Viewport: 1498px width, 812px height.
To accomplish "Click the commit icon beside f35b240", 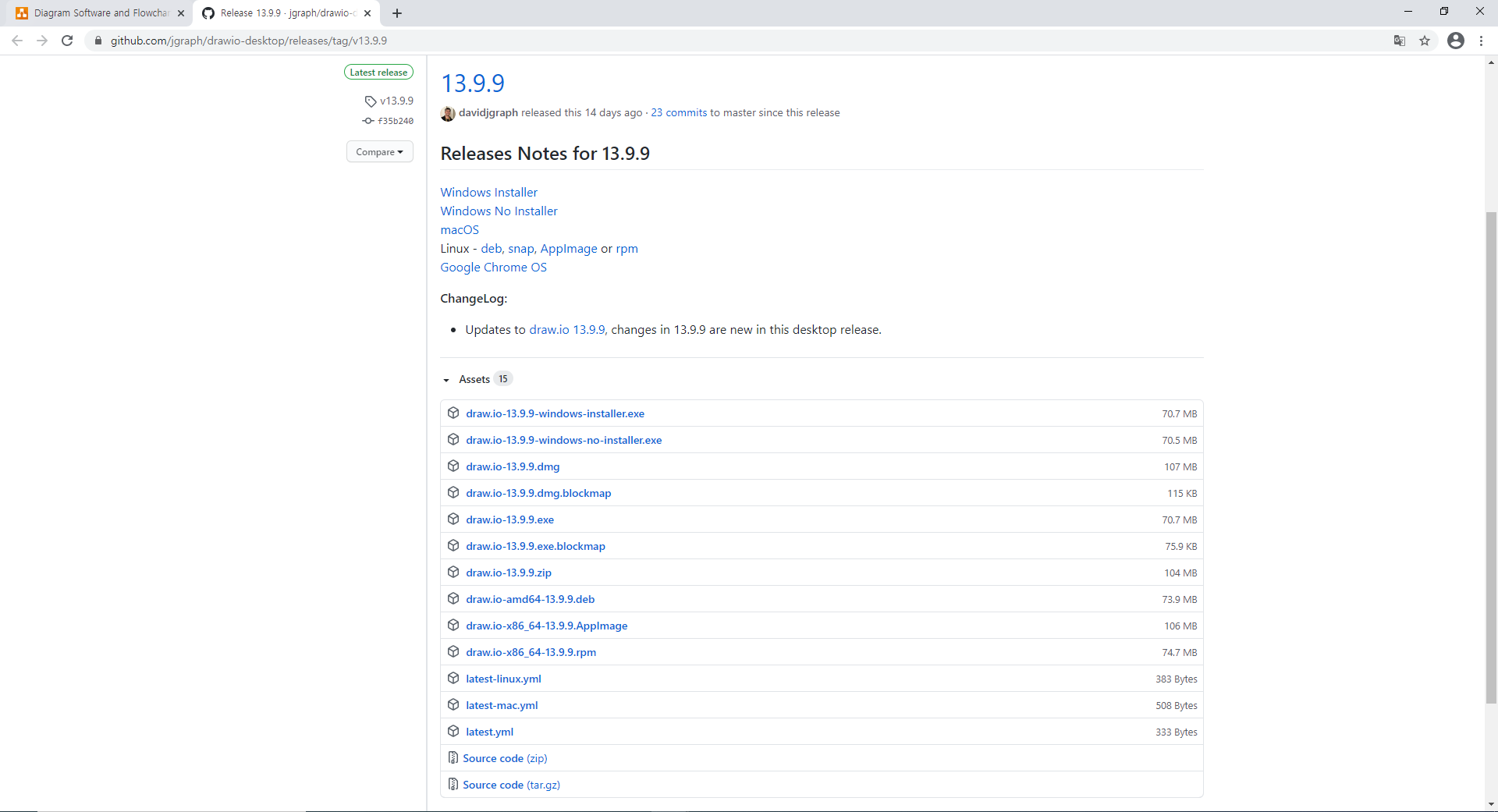I will (x=368, y=121).
